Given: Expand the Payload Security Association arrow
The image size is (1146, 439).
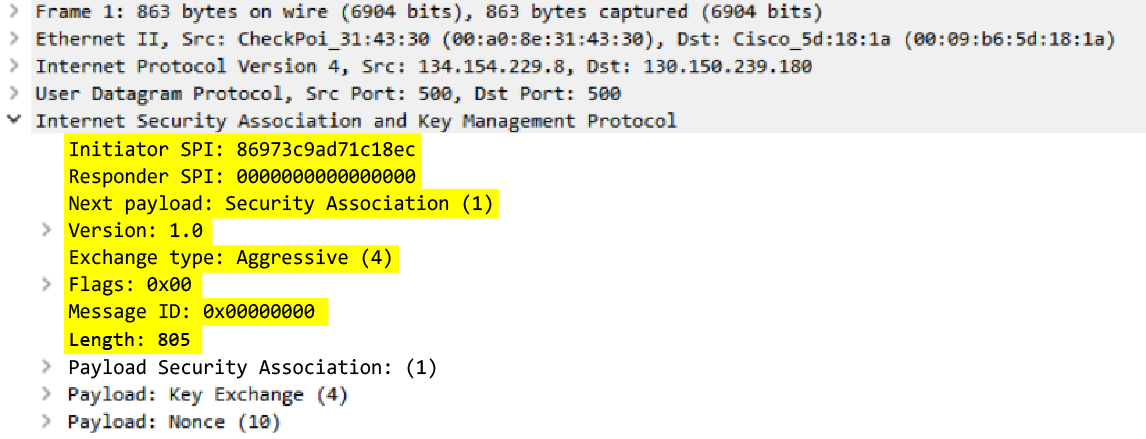Looking at the screenshot, I should [x=46, y=368].
